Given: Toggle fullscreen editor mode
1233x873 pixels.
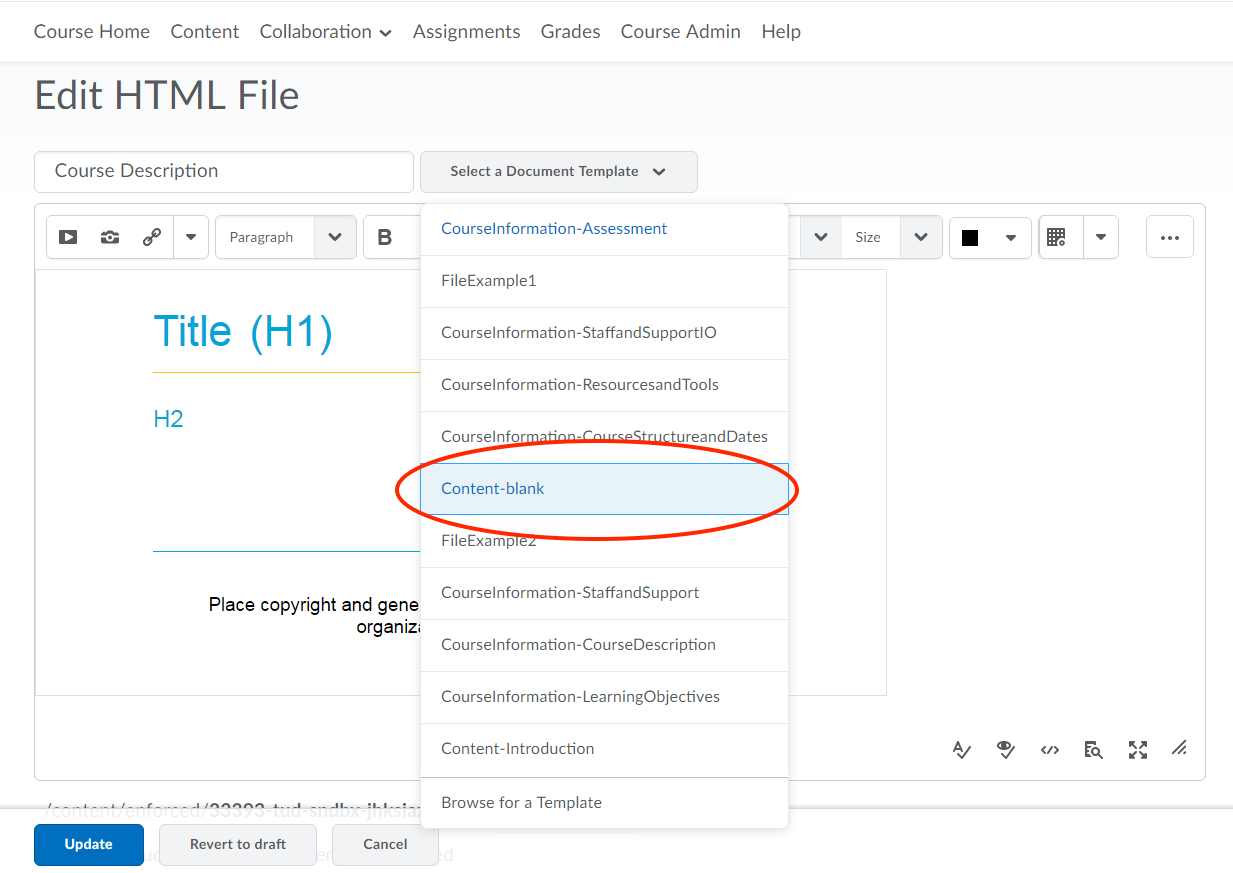Looking at the screenshot, I should (x=1137, y=749).
